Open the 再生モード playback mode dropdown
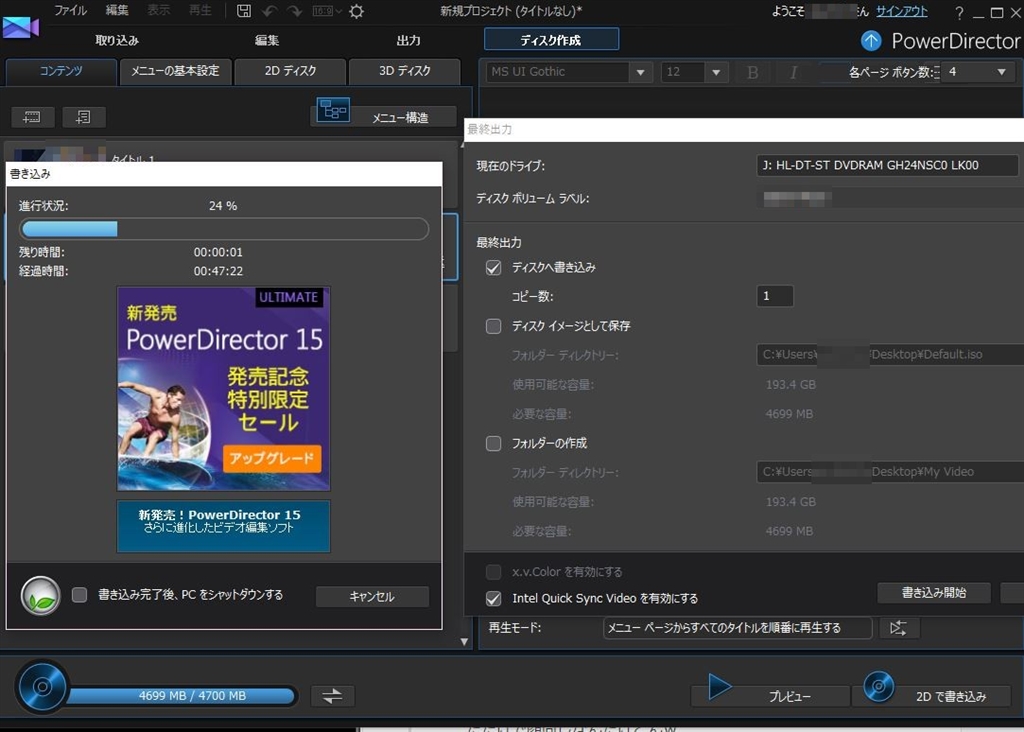Viewport: 1024px width, 732px height. (x=737, y=628)
